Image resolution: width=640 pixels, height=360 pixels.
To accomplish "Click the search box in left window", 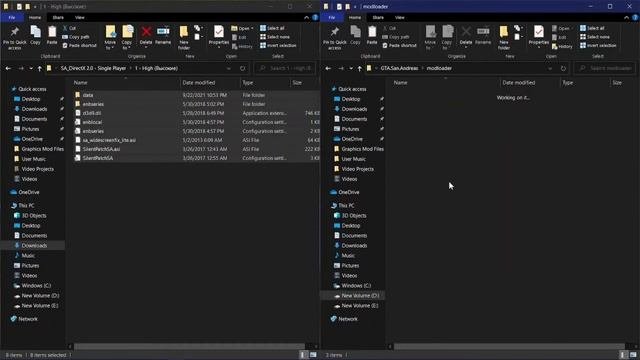I will (285, 68).
